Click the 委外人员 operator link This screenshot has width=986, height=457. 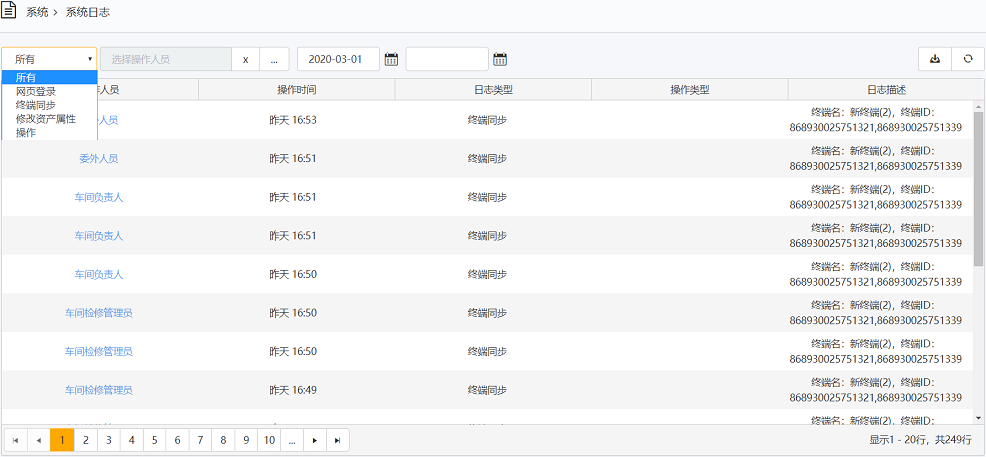(99, 158)
